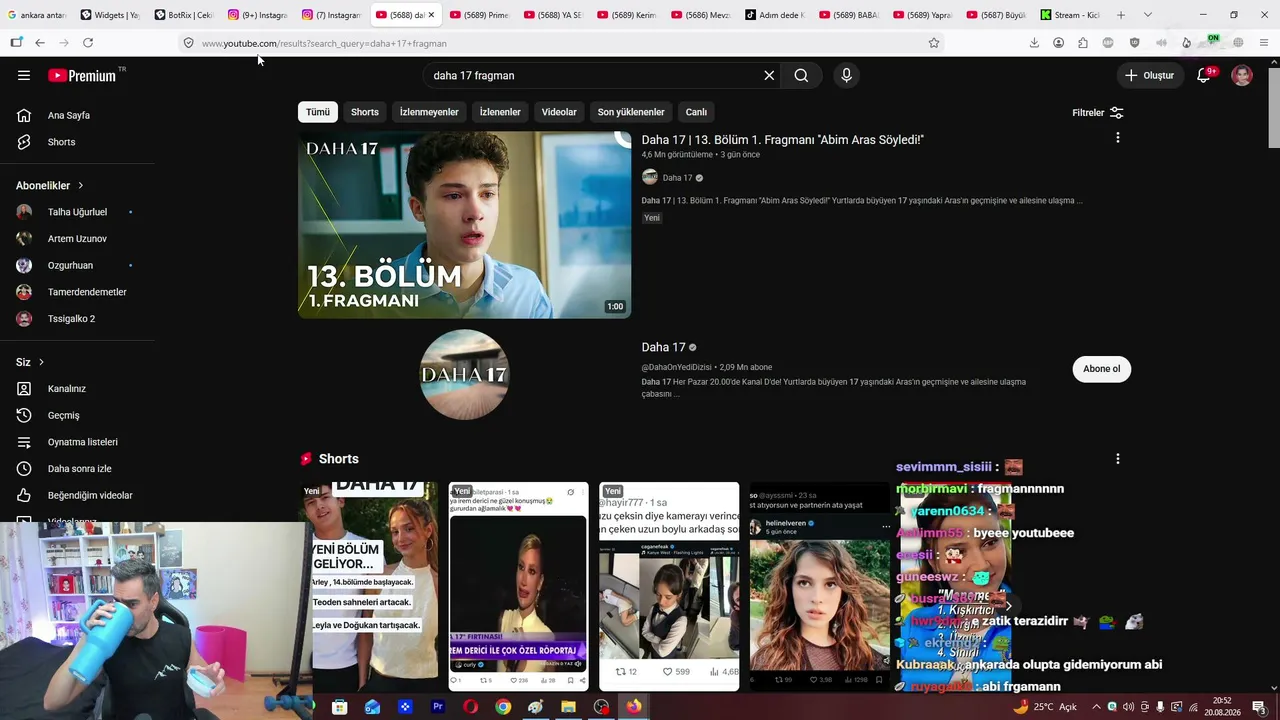Click the Oluştur create button

click(1151, 75)
